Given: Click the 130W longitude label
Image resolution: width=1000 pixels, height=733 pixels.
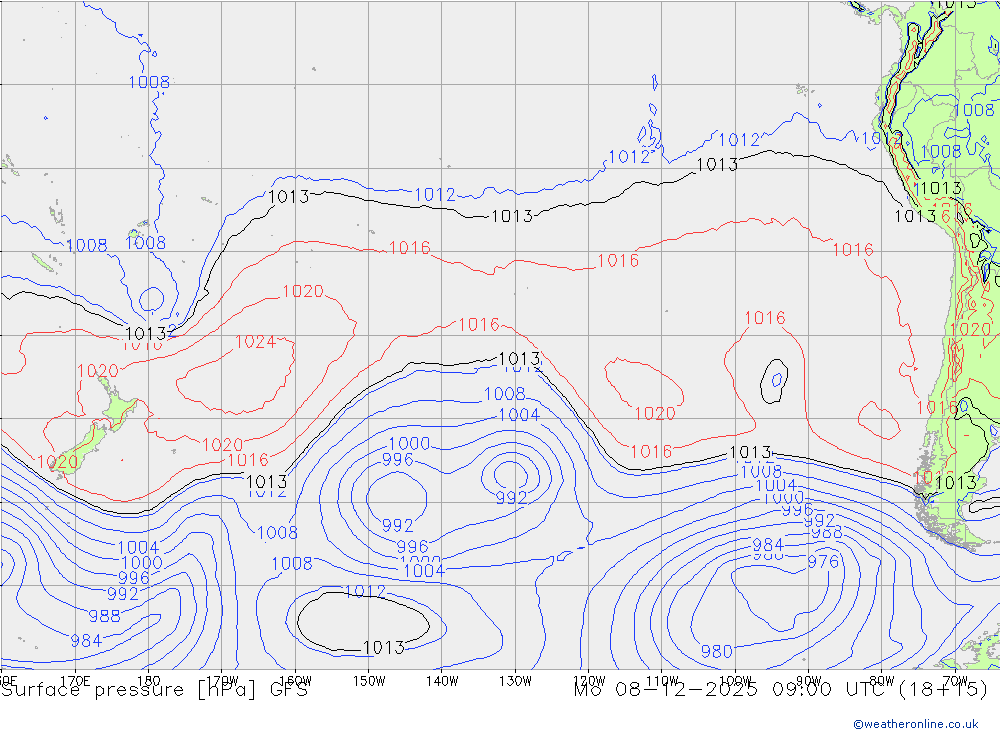Looking at the screenshot, I should tap(515, 681).
